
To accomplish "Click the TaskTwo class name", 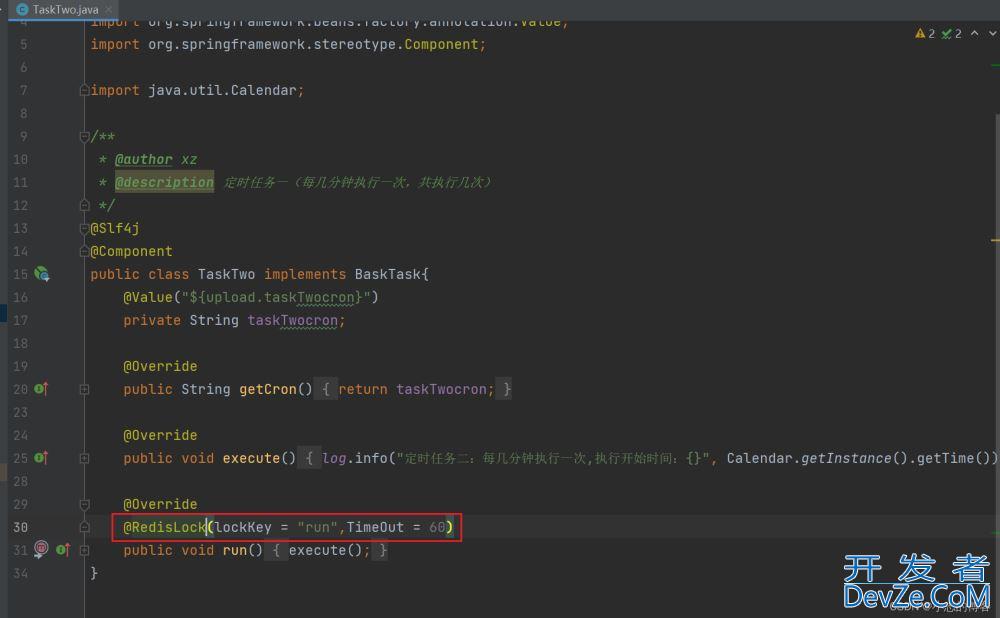I will 226,274.
